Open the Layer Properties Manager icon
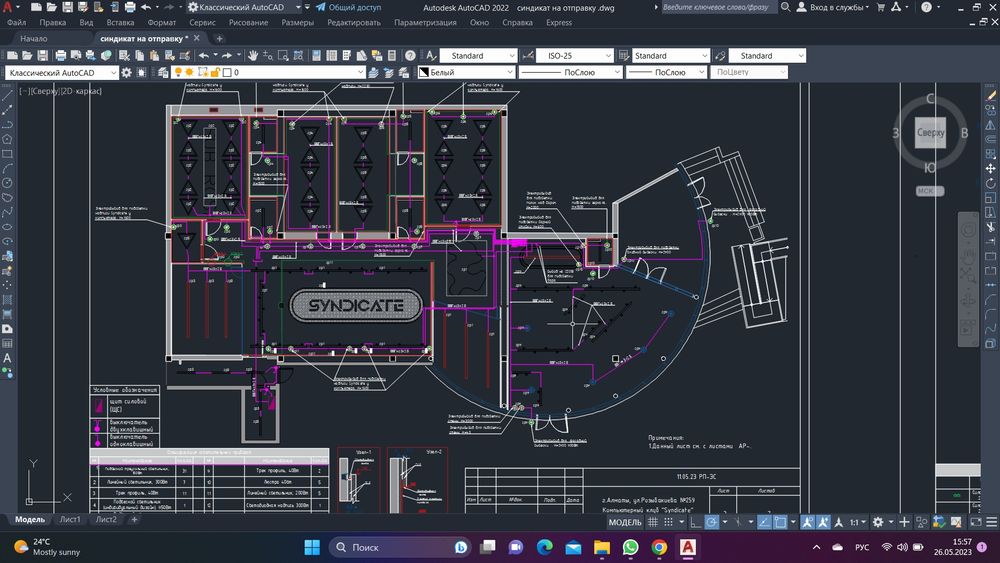1000x563 pixels. (163, 73)
